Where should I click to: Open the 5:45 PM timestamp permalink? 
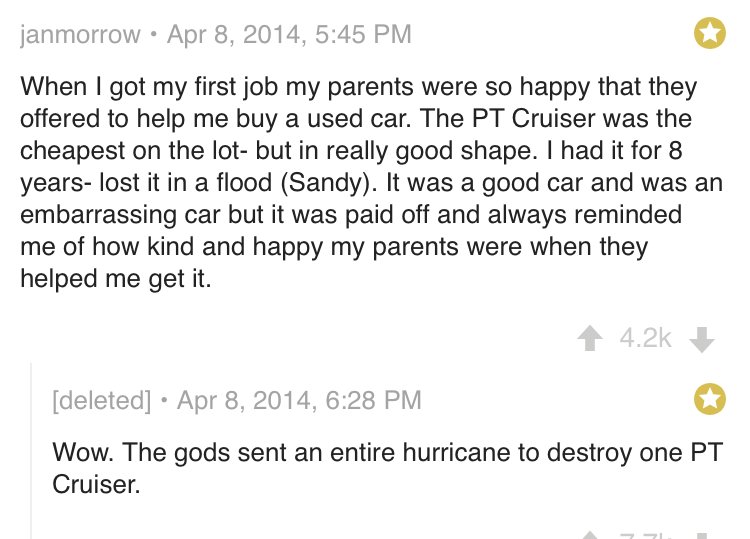[x=289, y=34]
